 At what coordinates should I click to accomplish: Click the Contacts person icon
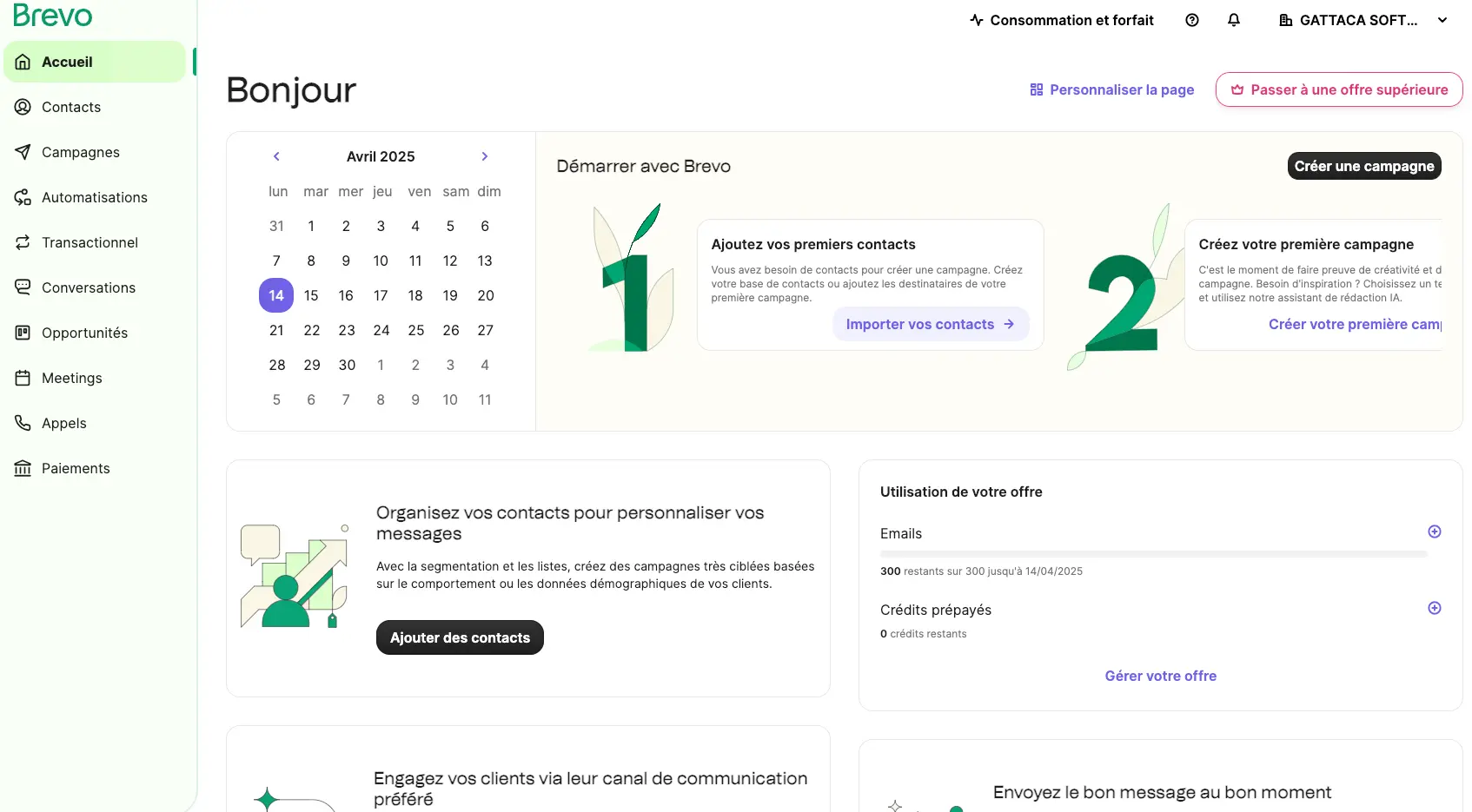23,107
